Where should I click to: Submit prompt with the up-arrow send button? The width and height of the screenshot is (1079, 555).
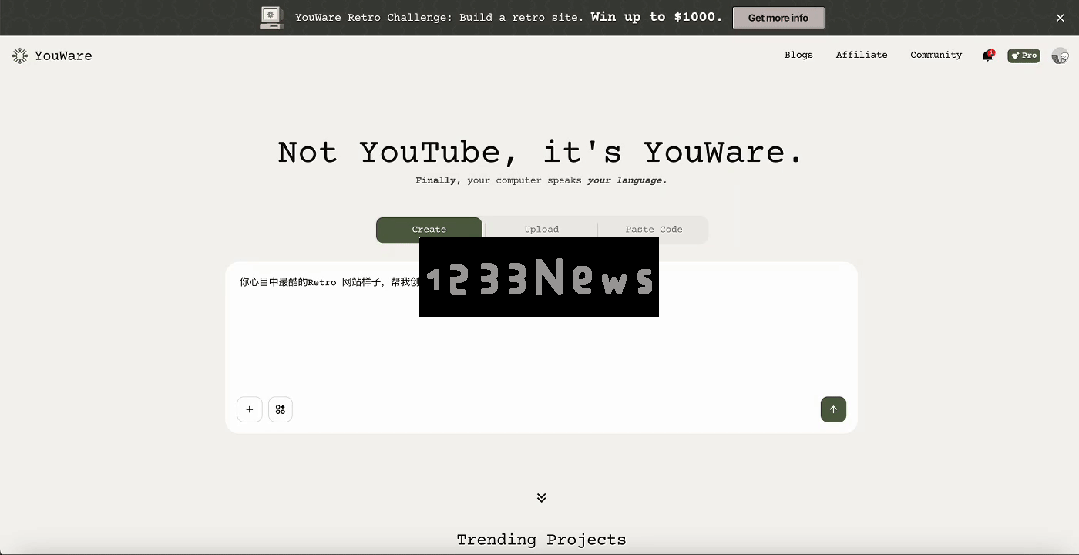point(833,409)
